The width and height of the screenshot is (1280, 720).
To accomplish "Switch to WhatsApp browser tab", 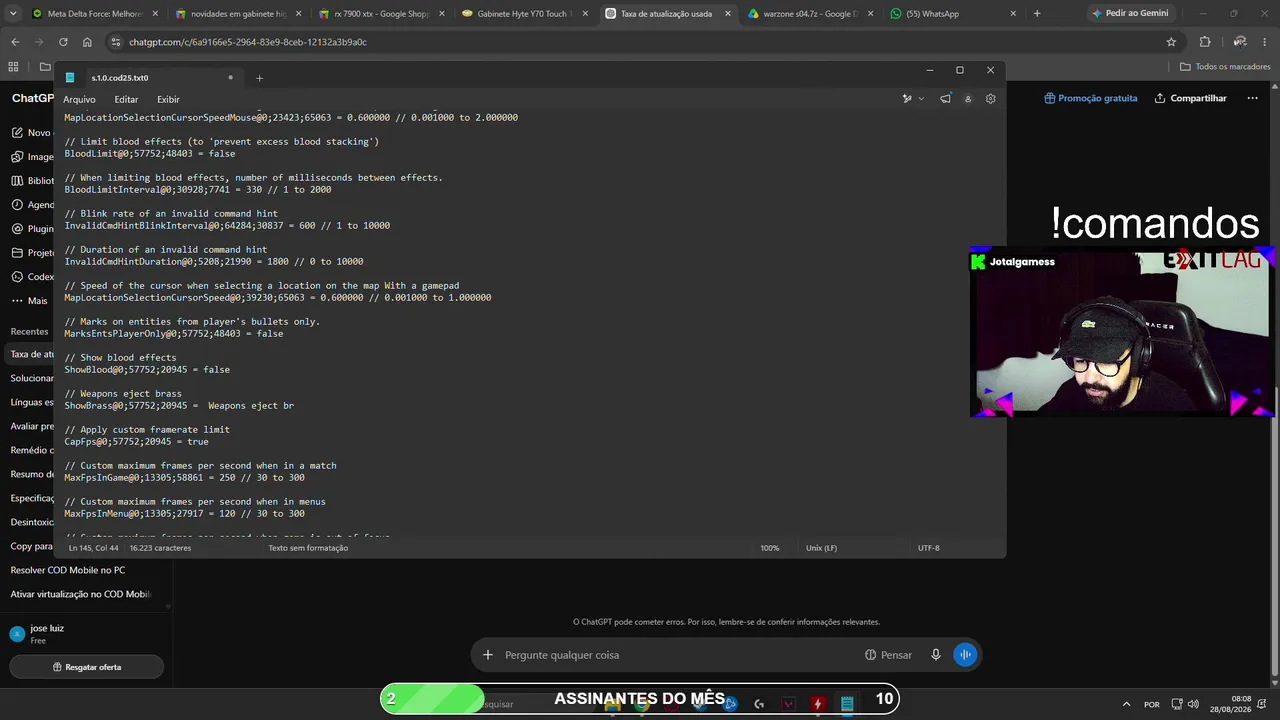I will 950,14.
